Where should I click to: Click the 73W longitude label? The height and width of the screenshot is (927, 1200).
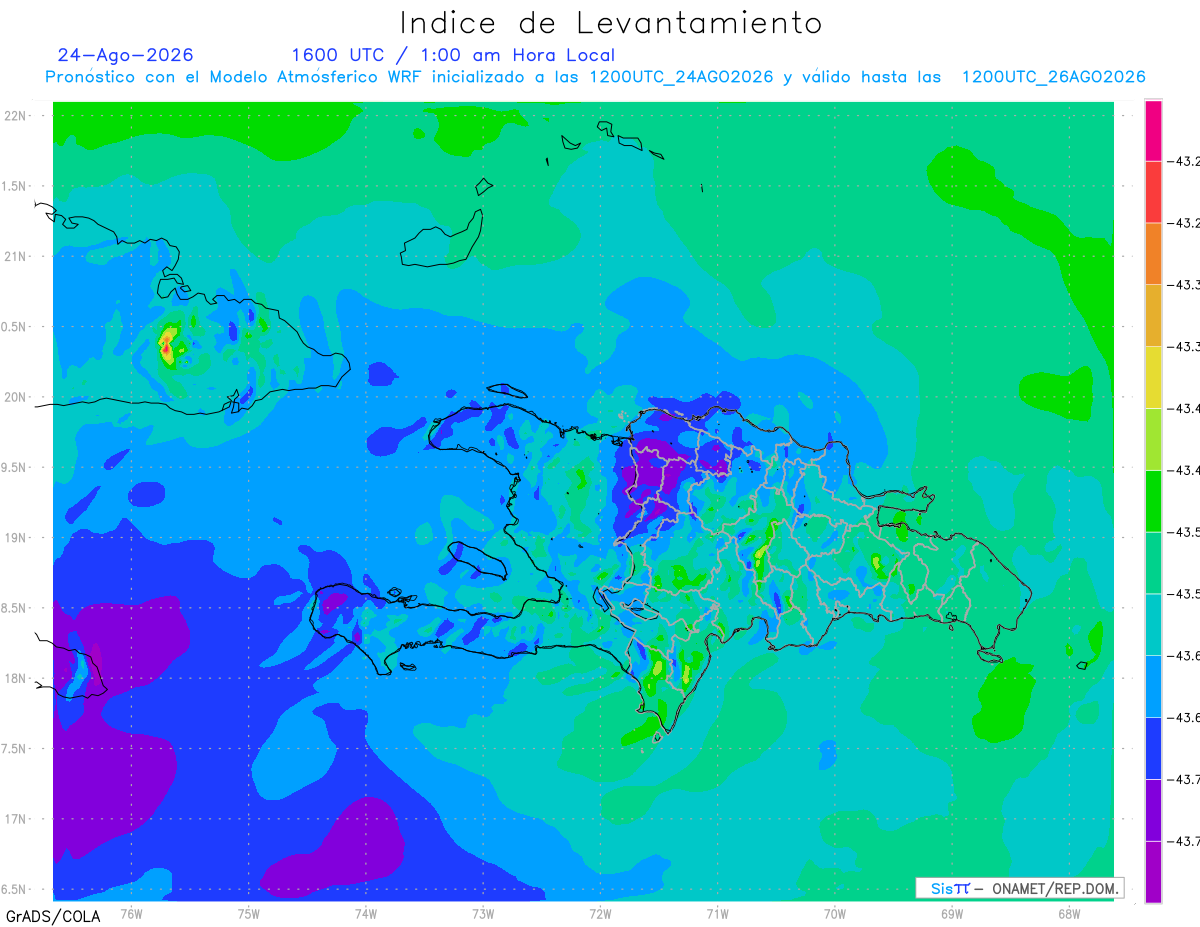click(x=483, y=914)
